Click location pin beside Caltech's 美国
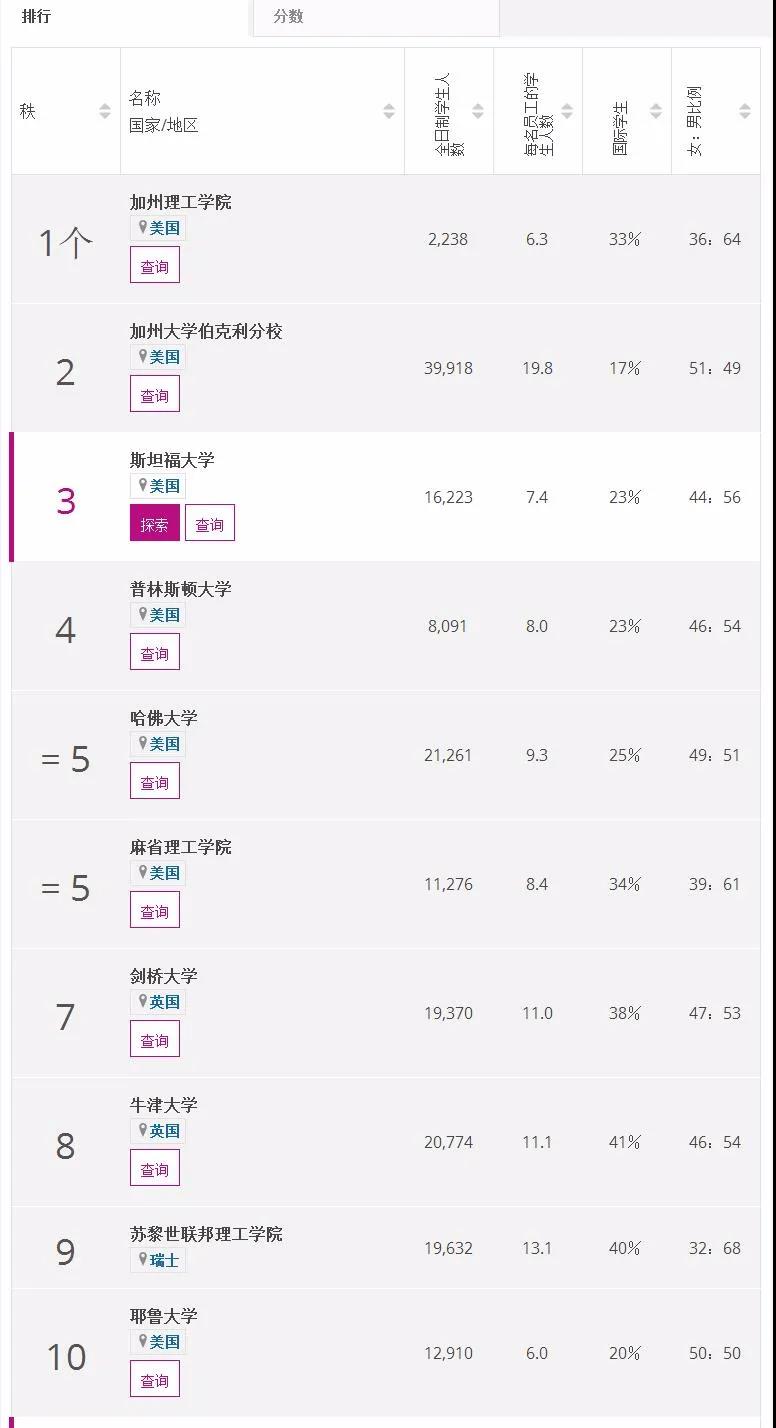The width and height of the screenshot is (776, 1428). point(143,228)
